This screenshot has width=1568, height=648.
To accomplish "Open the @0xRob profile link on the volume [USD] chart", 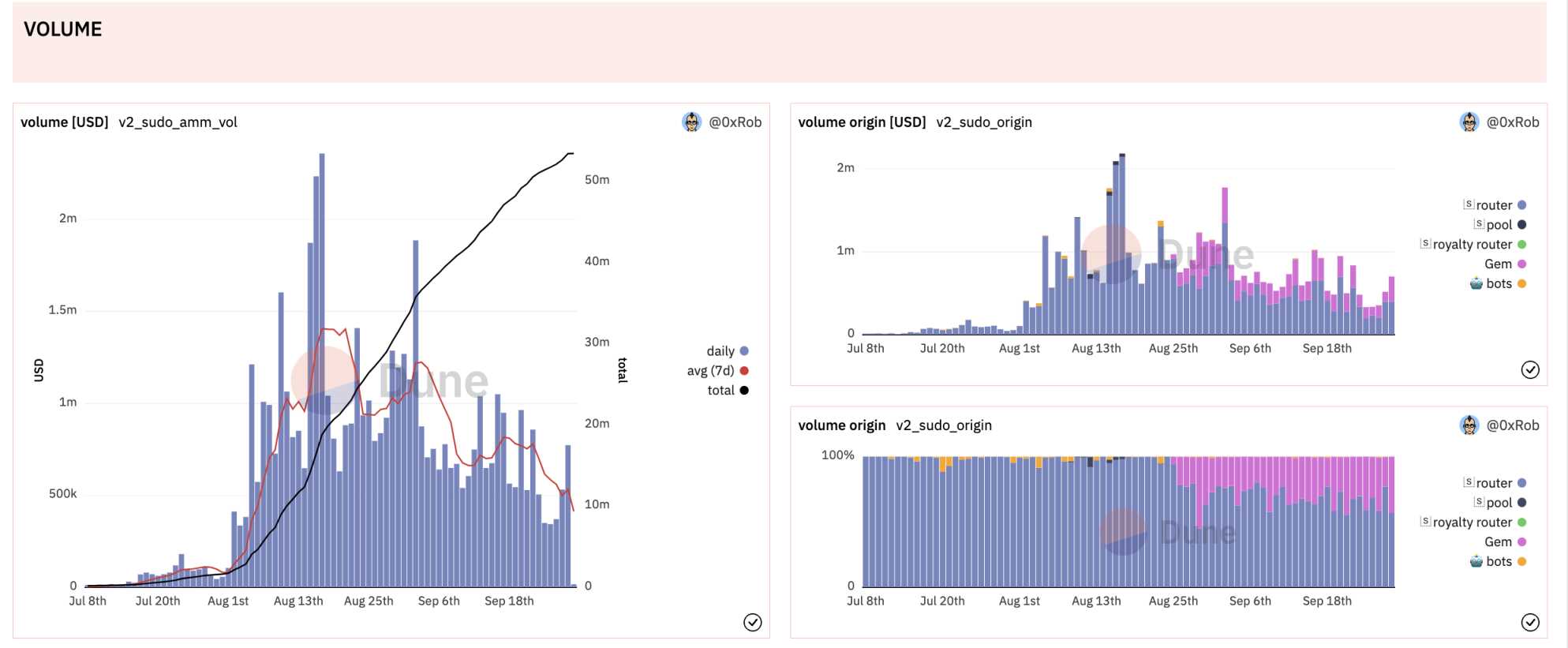I will coord(735,122).
